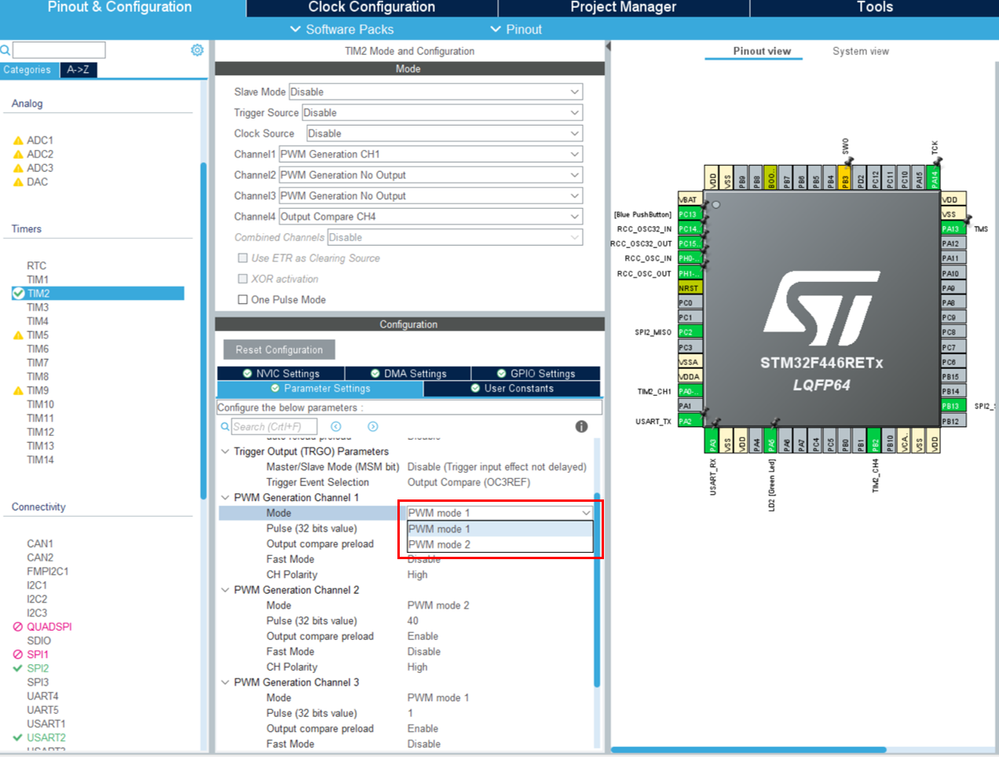999x757 pixels.
Task: Switch to the A->Z peripheral list tab
Action: (78, 69)
